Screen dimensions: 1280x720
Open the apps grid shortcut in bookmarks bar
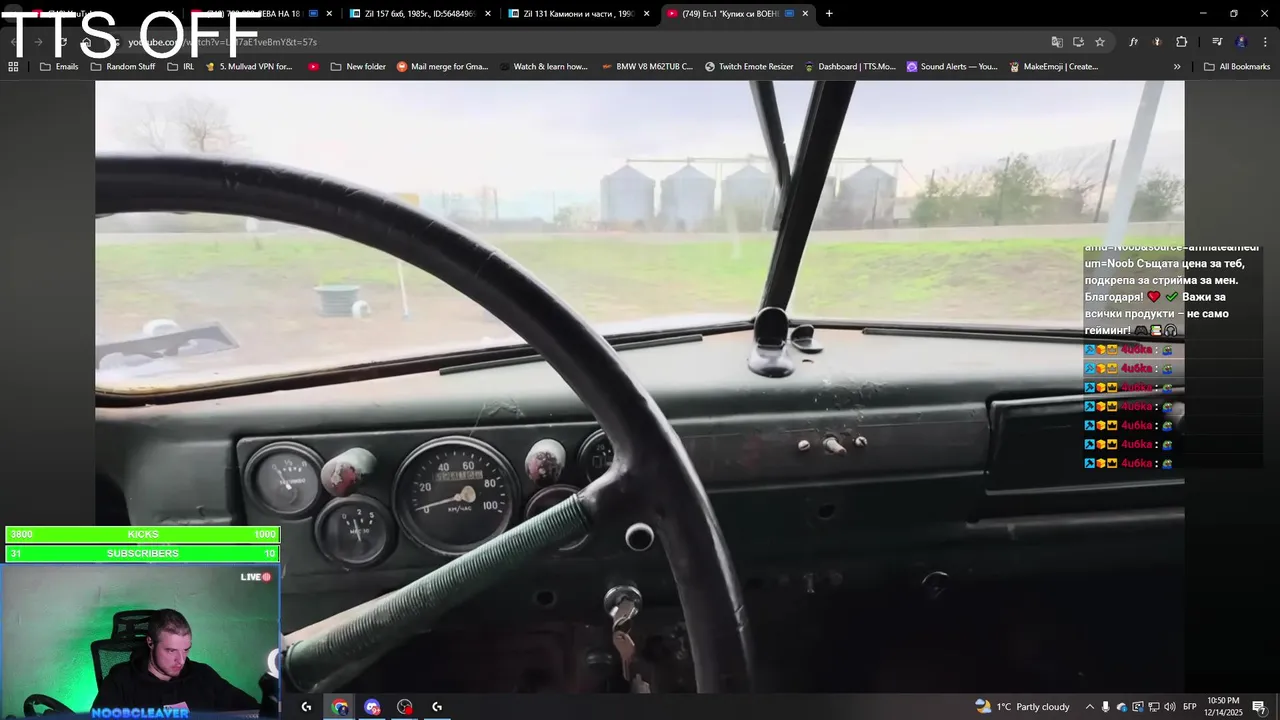point(13,67)
